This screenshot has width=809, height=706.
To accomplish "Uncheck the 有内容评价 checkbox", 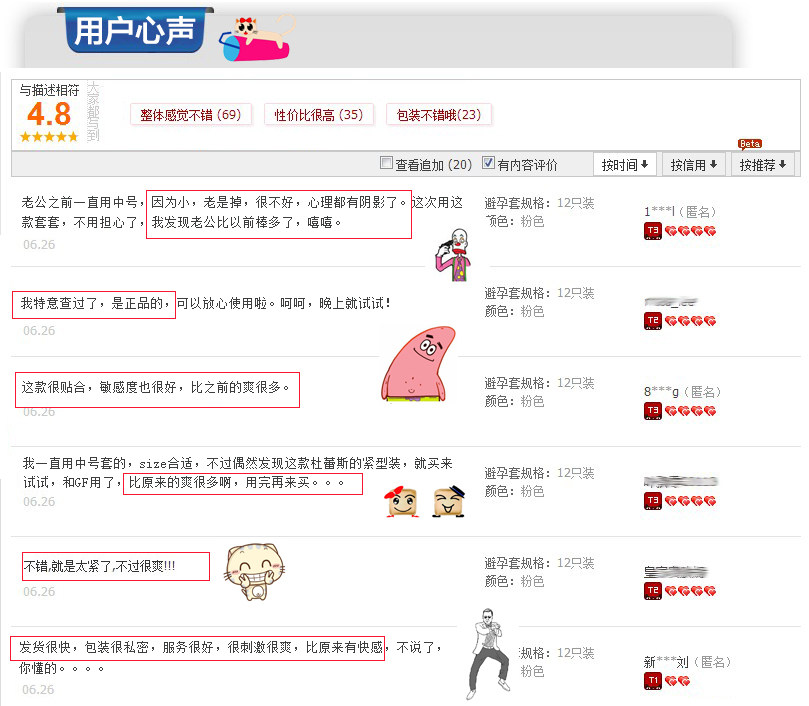I will (x=488, y=163).
